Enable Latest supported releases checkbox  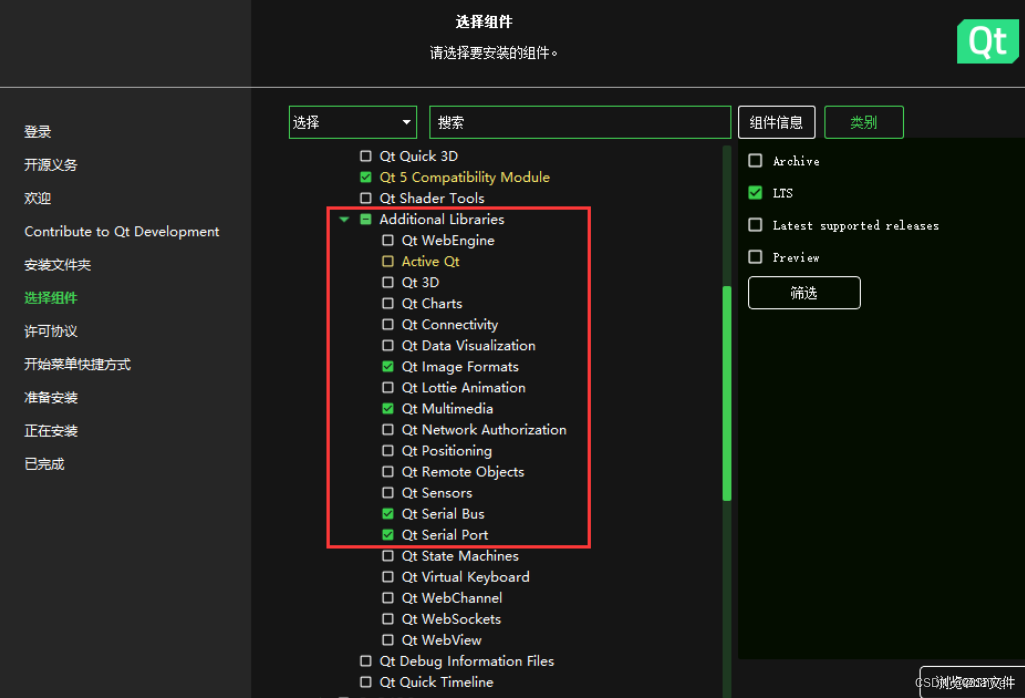[x=755, y=225]
